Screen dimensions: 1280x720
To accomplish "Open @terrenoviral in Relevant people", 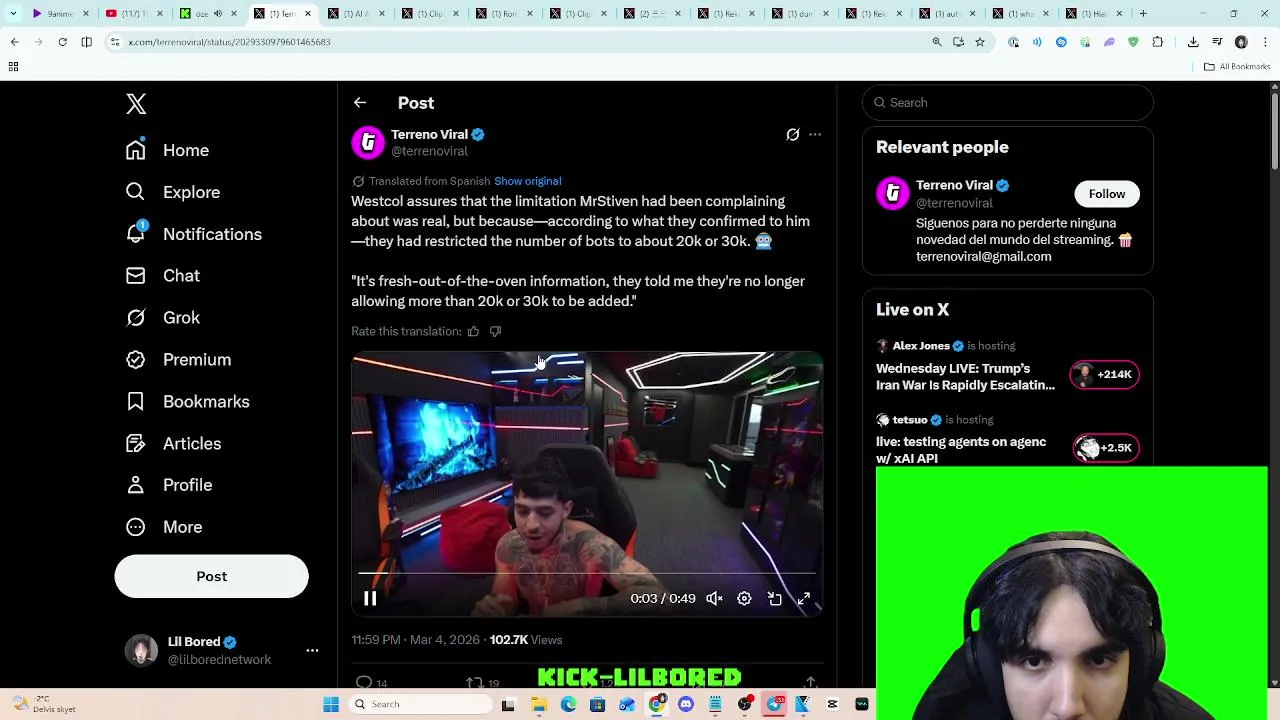I will (954, 203).
